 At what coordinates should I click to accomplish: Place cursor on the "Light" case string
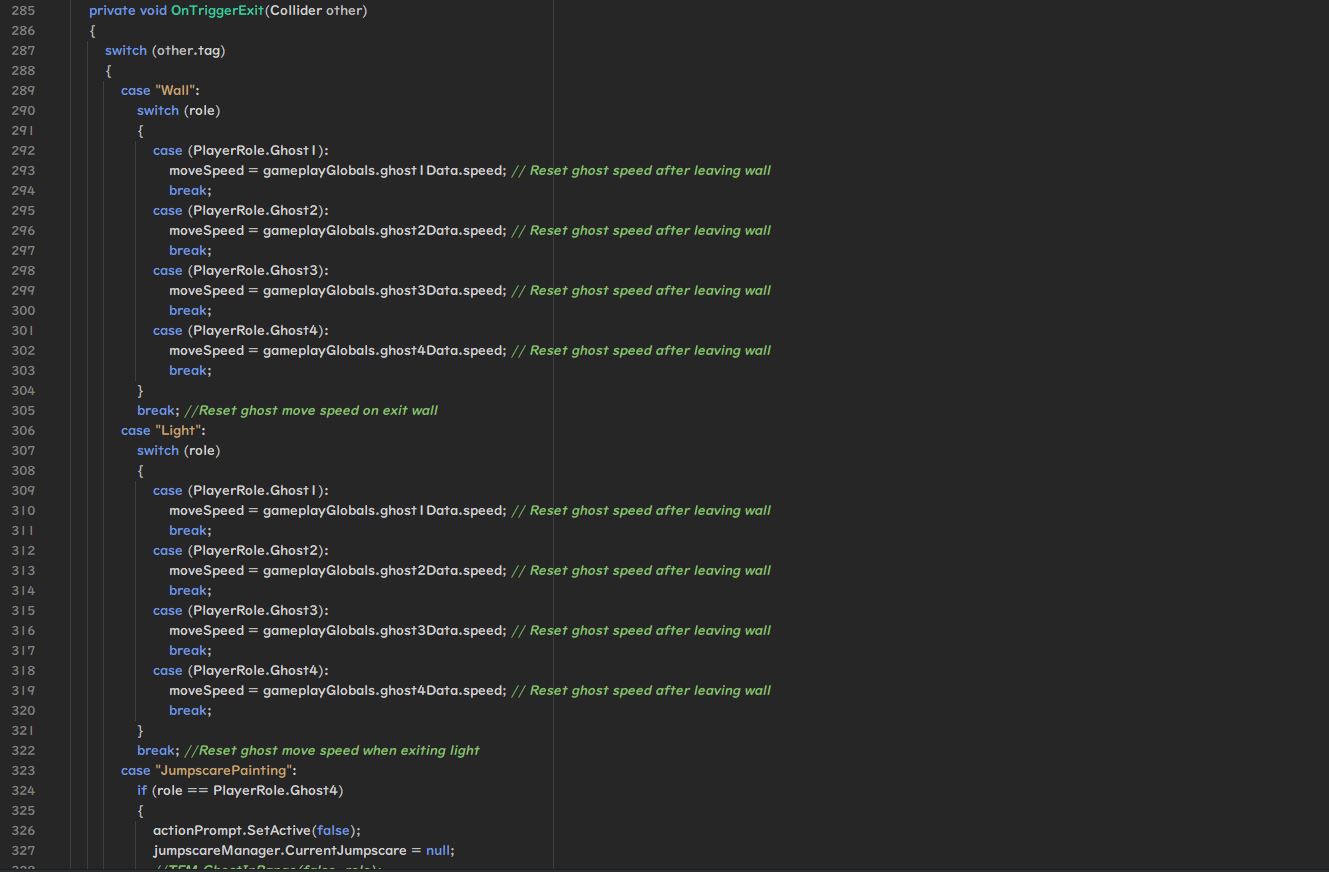tap(178, 431)
